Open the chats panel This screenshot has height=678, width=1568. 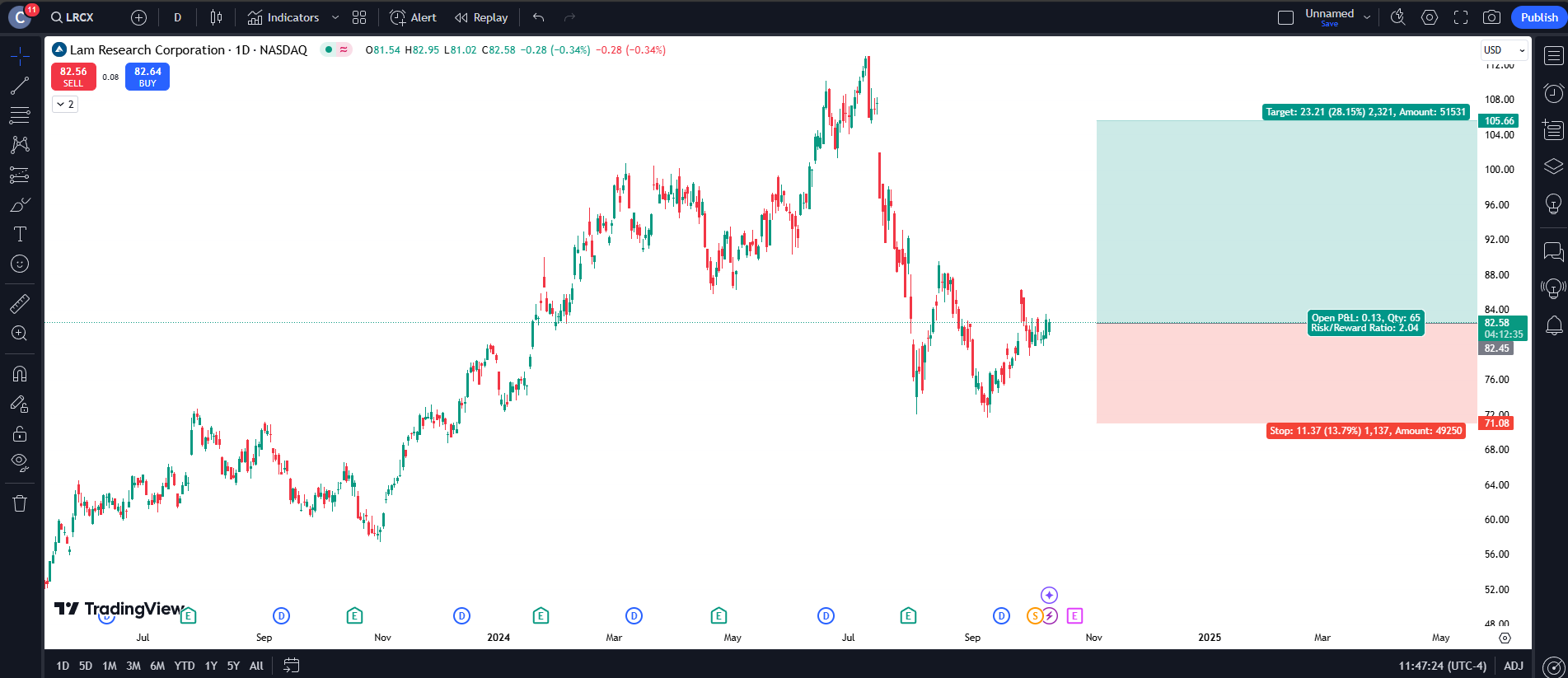pos(1553,251)
